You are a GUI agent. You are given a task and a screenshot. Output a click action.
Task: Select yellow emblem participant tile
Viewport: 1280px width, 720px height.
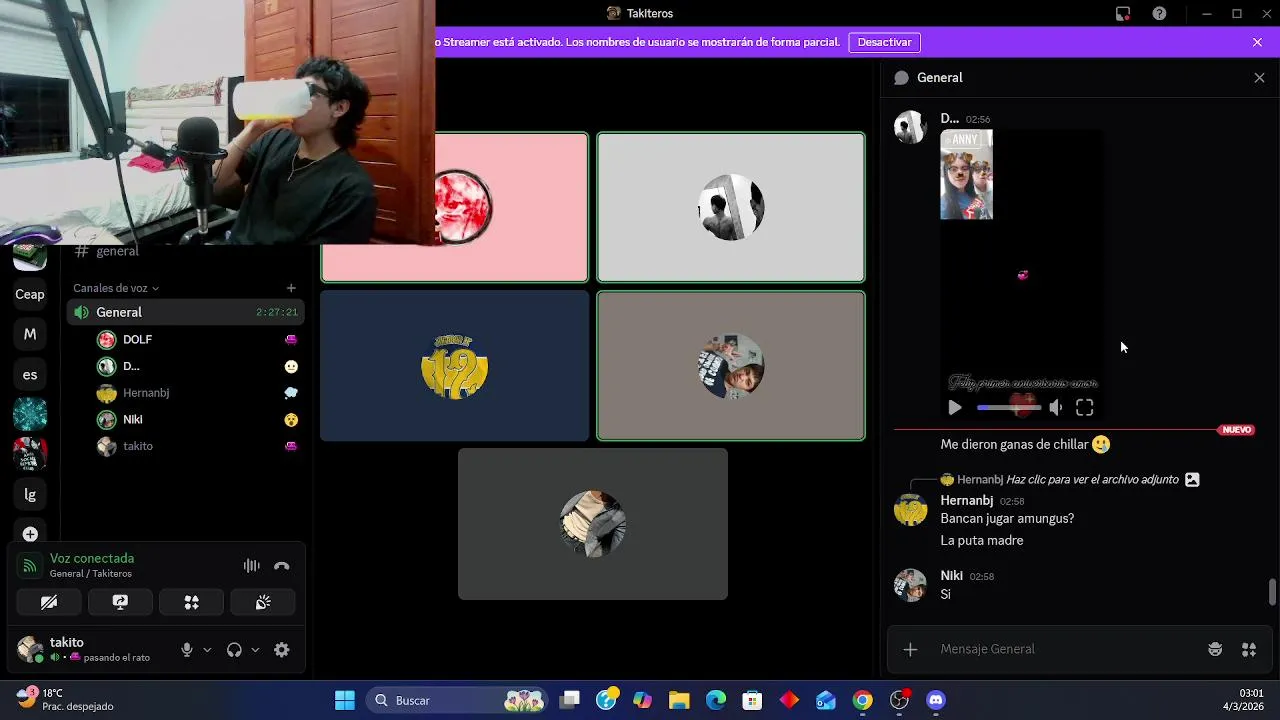tap(455, 366)
